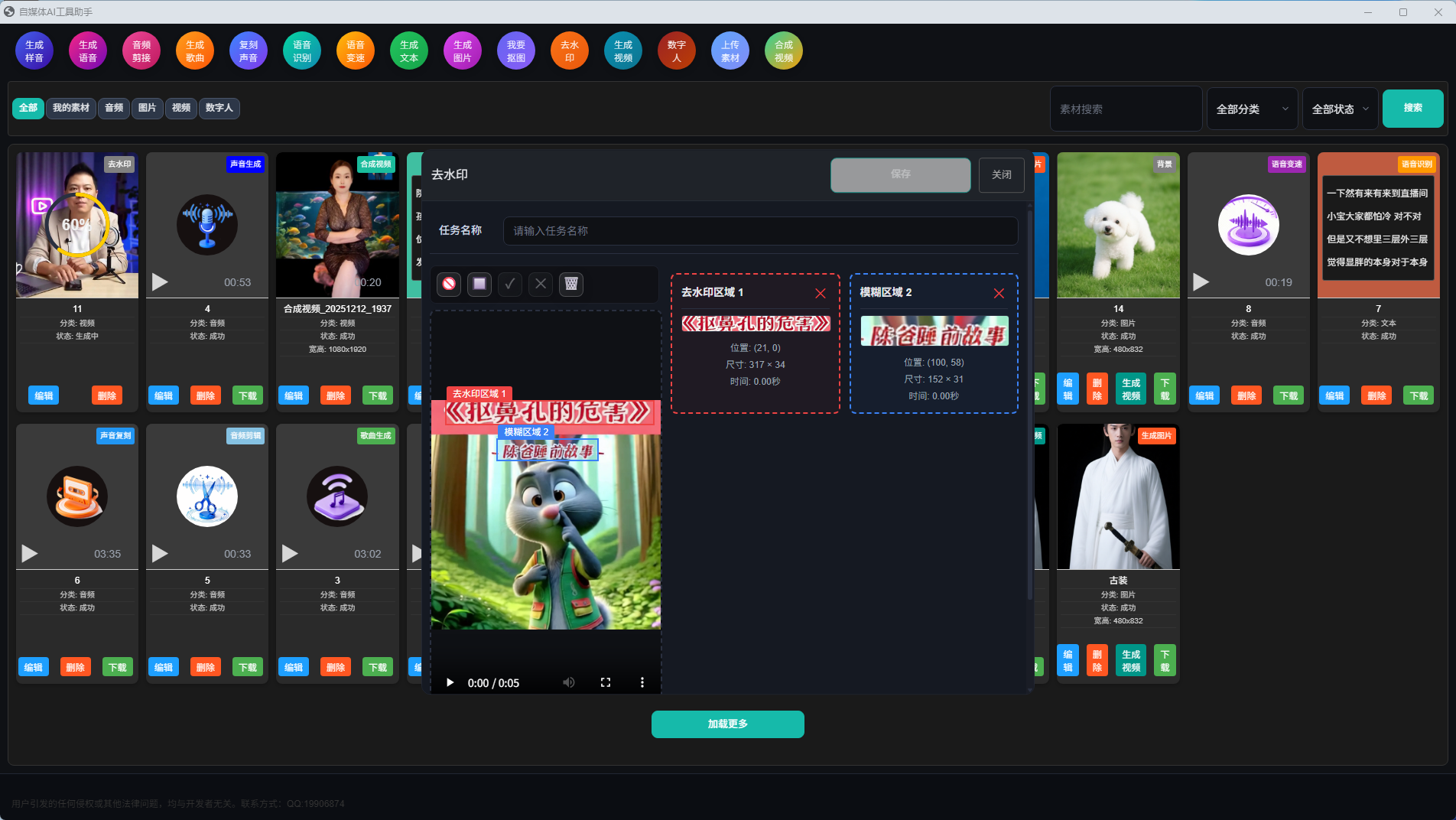Click the text '尺寸: 317 × 34'
The height and width of the screenshot is (820, 1456).
pos(756,365)
